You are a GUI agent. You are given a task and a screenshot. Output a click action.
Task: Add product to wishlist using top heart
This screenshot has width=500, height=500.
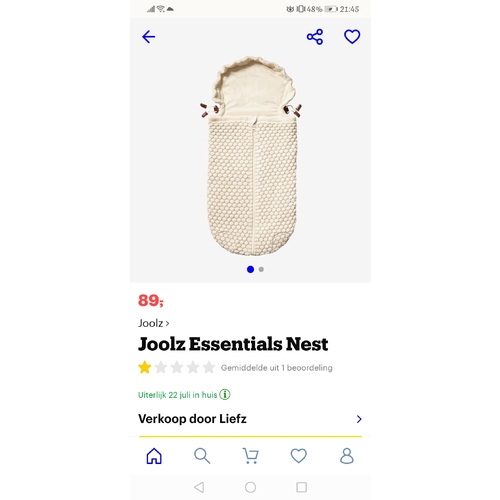(352, 37)
